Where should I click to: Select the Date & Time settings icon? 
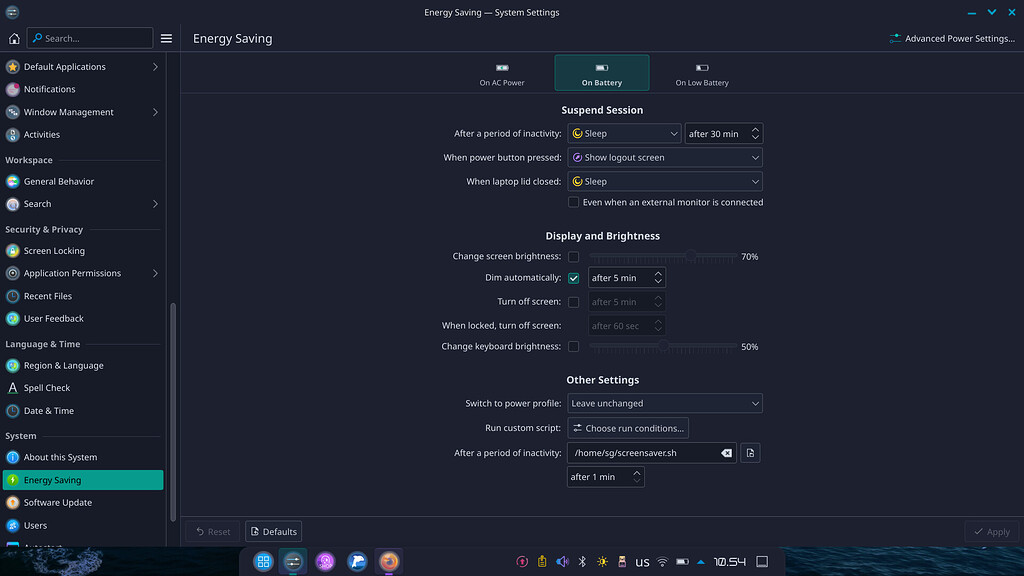click(x=14, y=410)
